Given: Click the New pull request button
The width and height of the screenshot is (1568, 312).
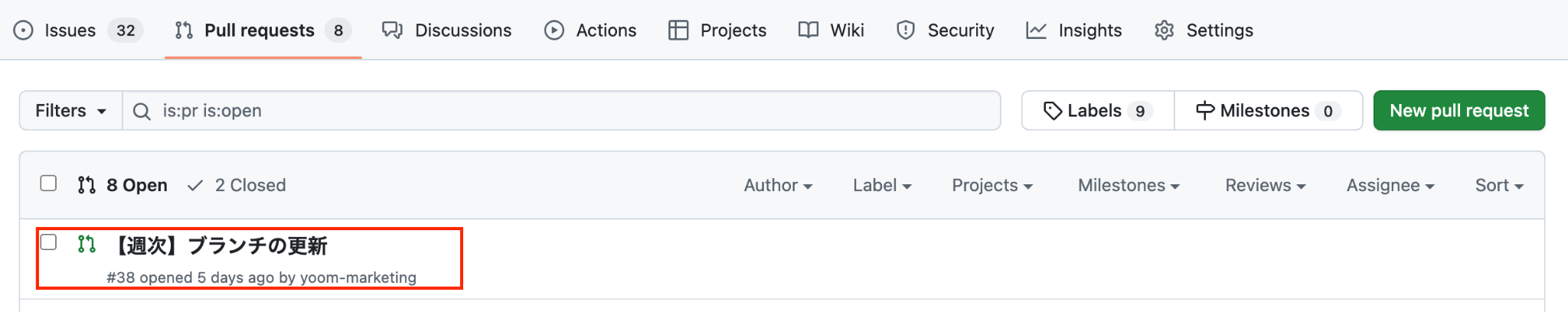Looking at the screenshot, I should [x=1459, y=111].
